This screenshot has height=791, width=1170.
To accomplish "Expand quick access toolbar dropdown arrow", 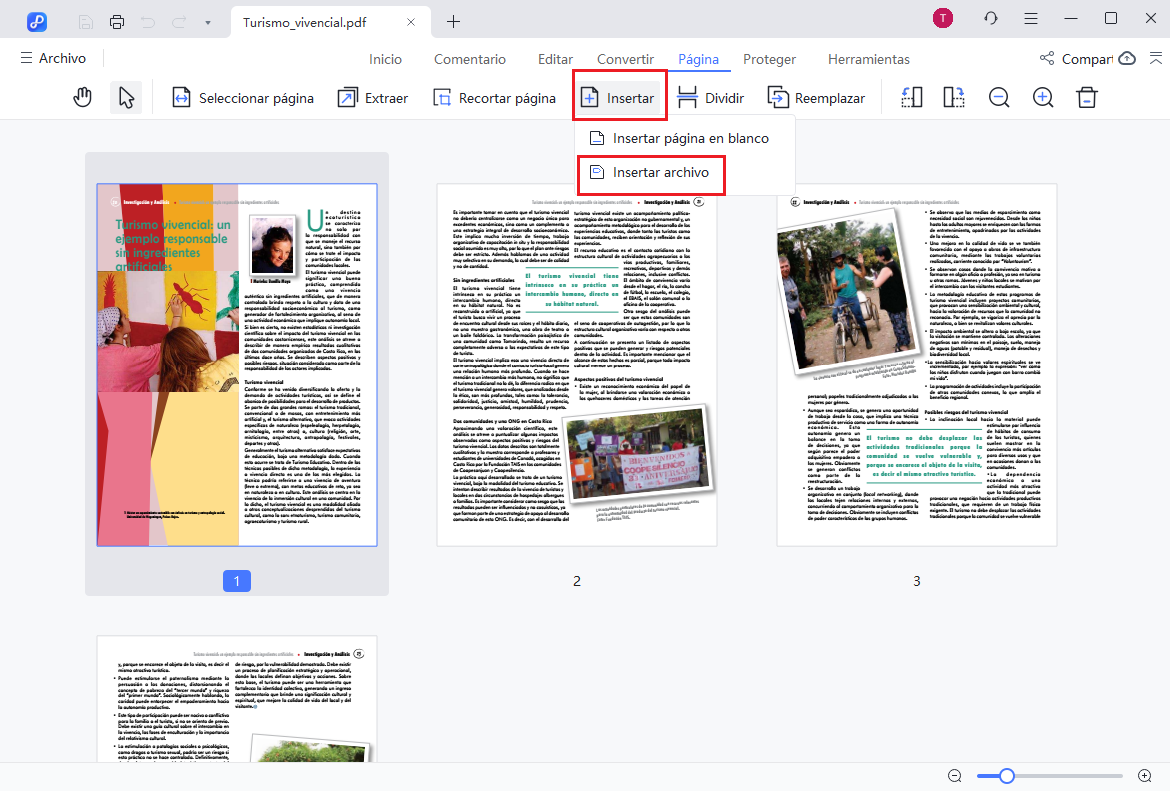I will 207,21.
